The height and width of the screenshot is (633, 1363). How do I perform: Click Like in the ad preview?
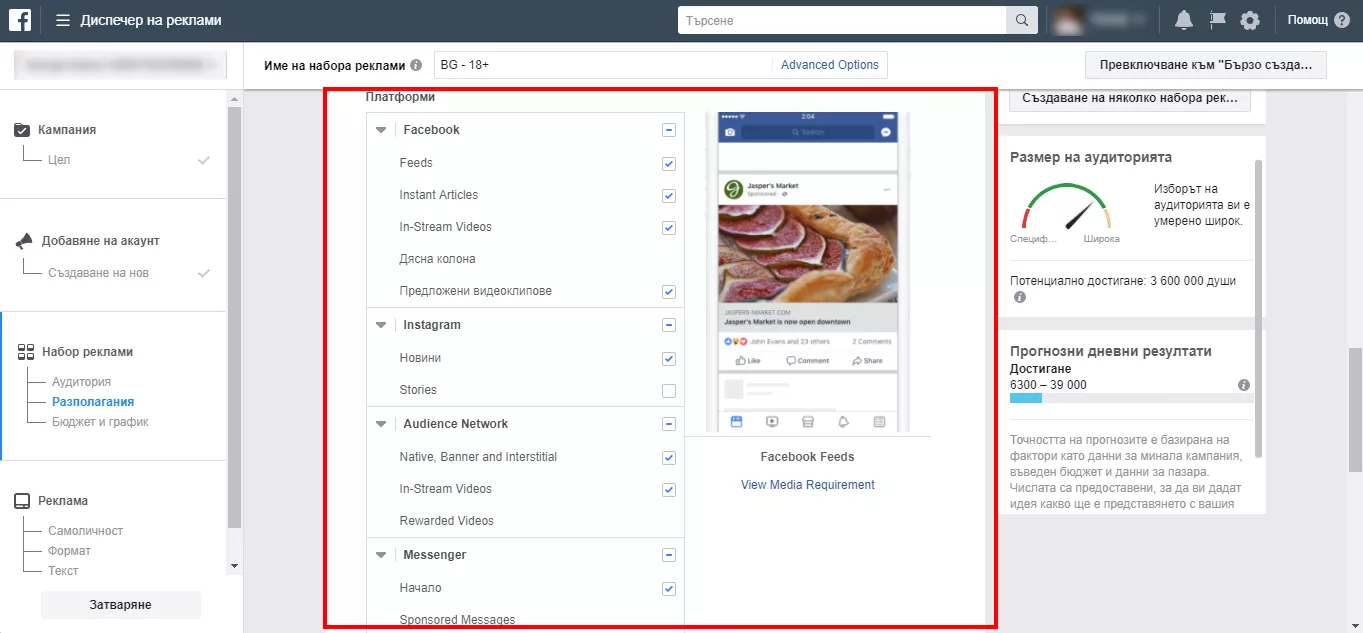click(748, 360)
